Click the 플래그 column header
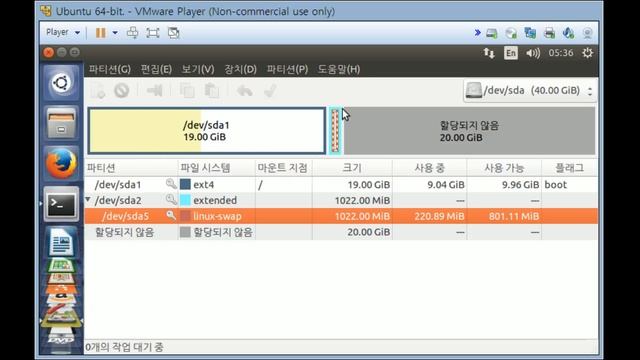 569,168
